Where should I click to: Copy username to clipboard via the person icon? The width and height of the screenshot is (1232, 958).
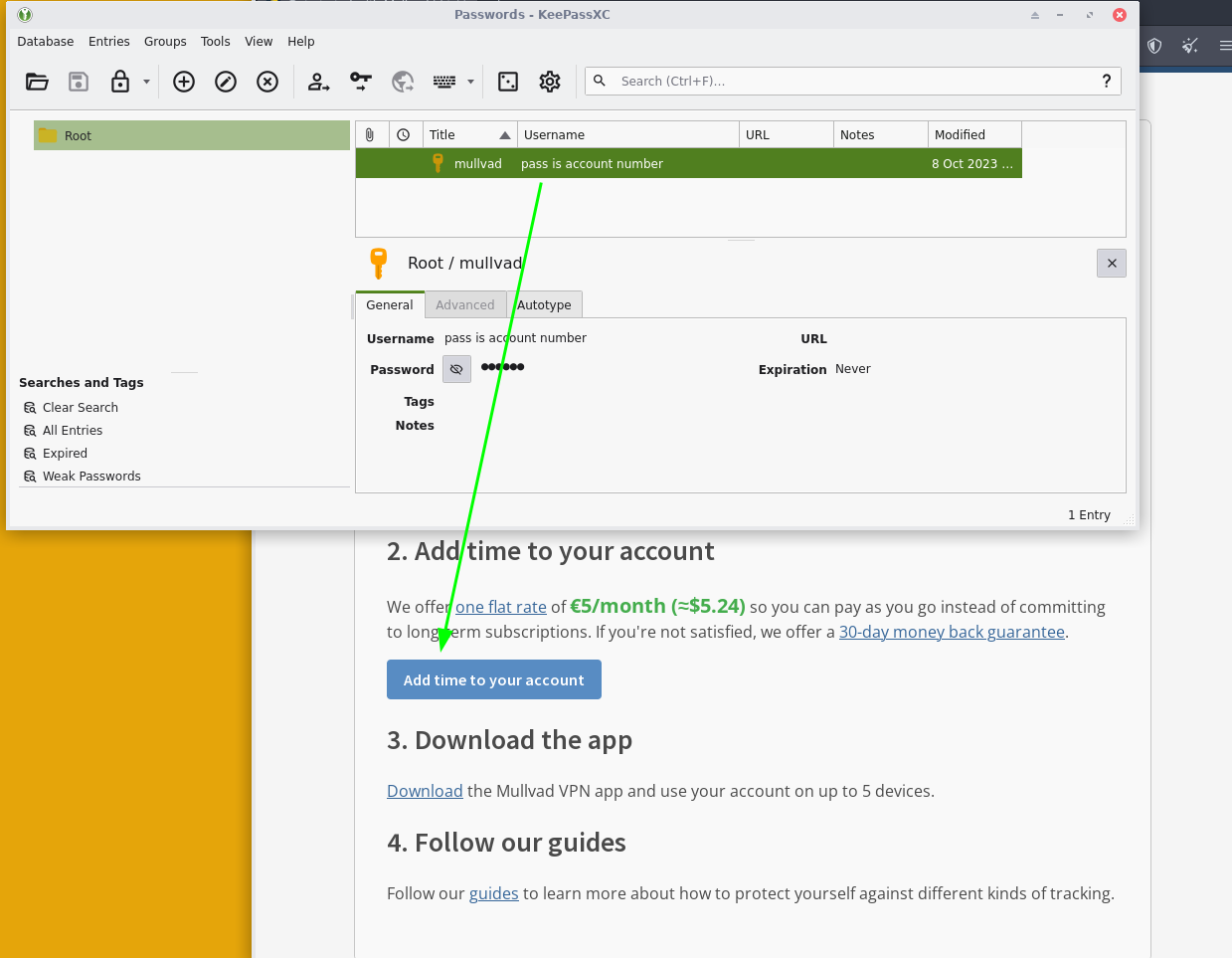(318, 82)
